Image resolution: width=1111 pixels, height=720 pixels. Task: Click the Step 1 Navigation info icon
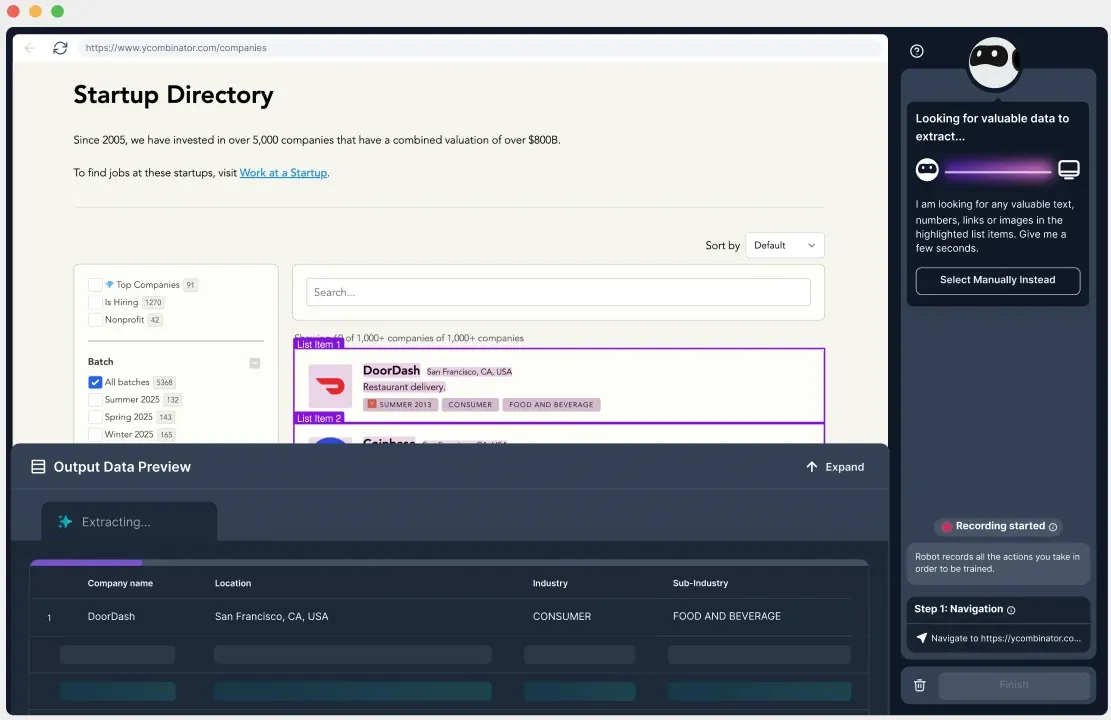click(1011, 609)
